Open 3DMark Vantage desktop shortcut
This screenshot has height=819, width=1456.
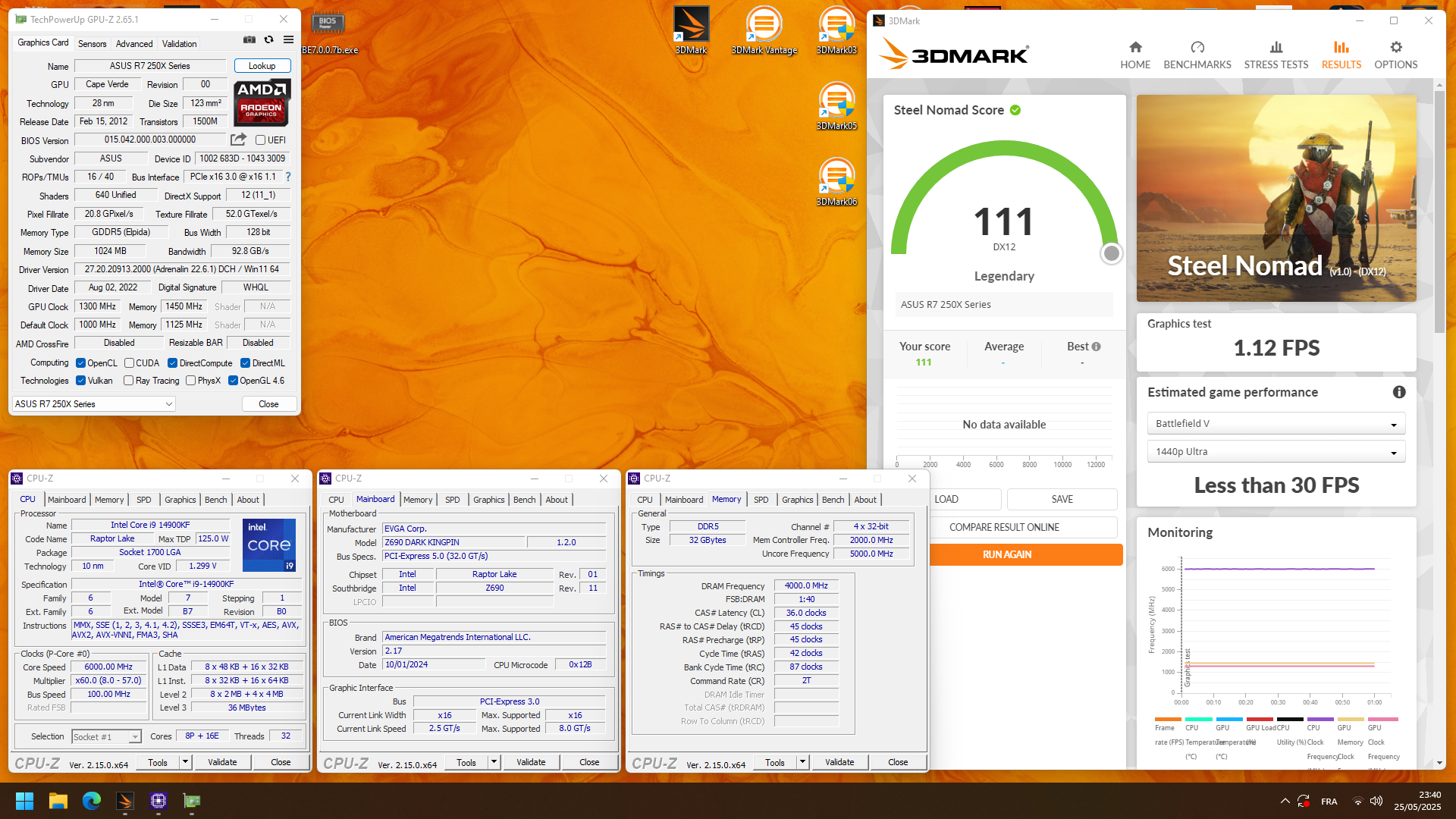pyautogui.click(x=764, y=30)
